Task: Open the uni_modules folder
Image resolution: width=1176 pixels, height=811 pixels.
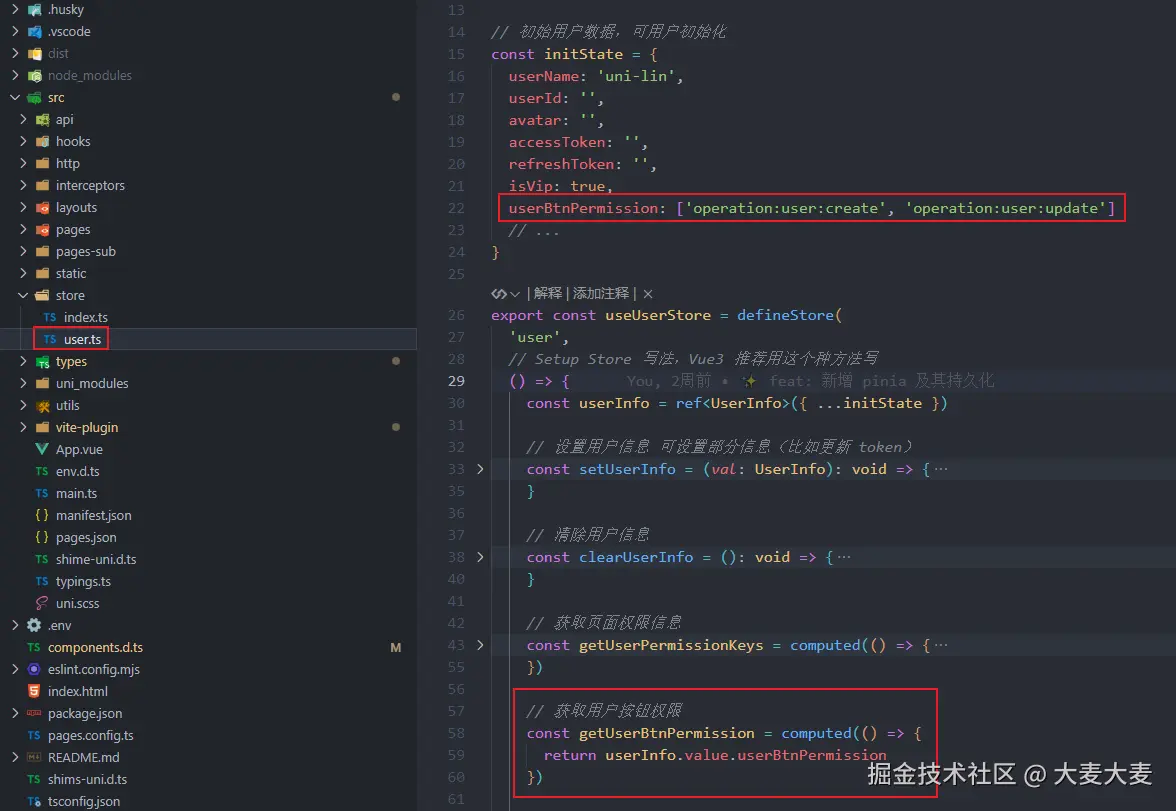Action: [x=92, y=383]
